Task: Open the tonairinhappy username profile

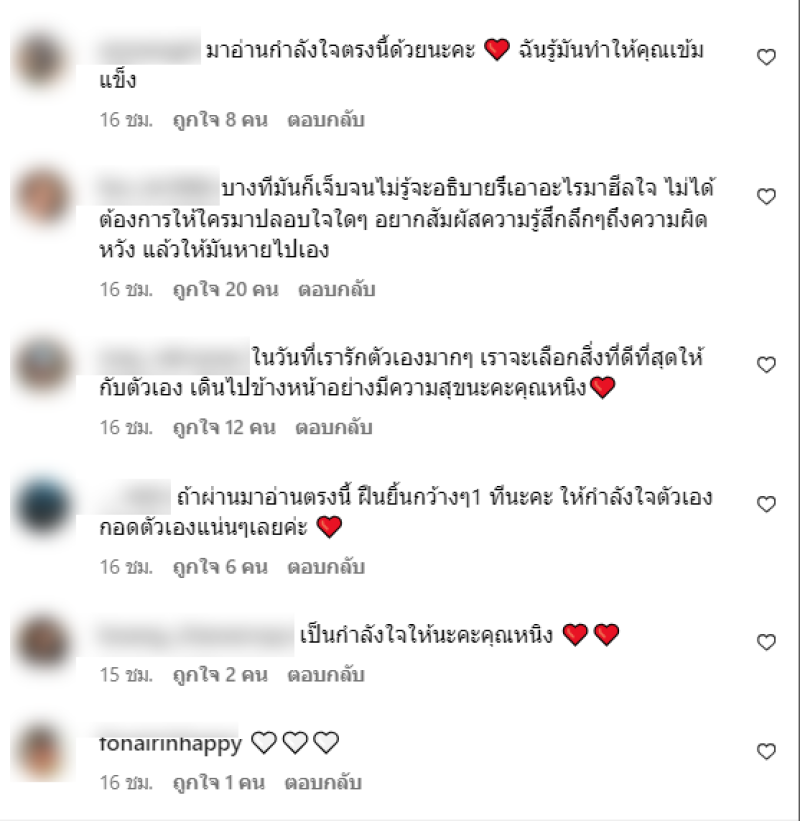Action: point(170,743)
